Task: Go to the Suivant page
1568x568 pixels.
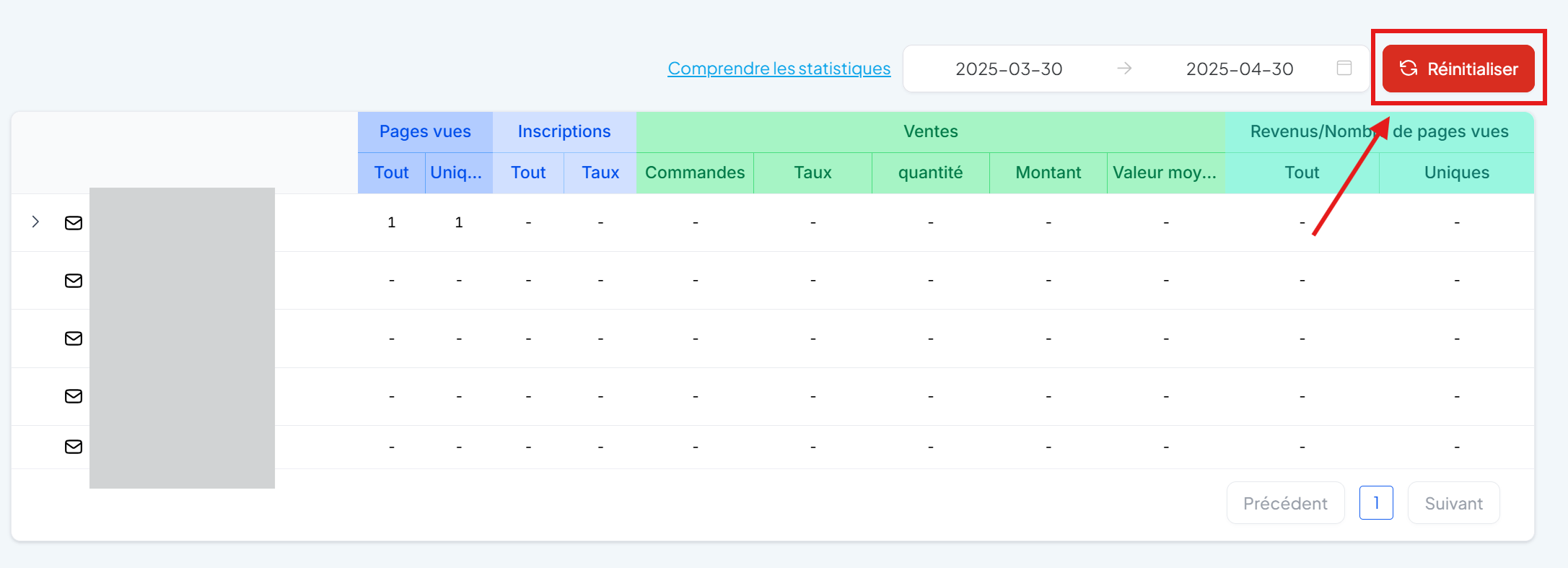Action: (1453, 503)
